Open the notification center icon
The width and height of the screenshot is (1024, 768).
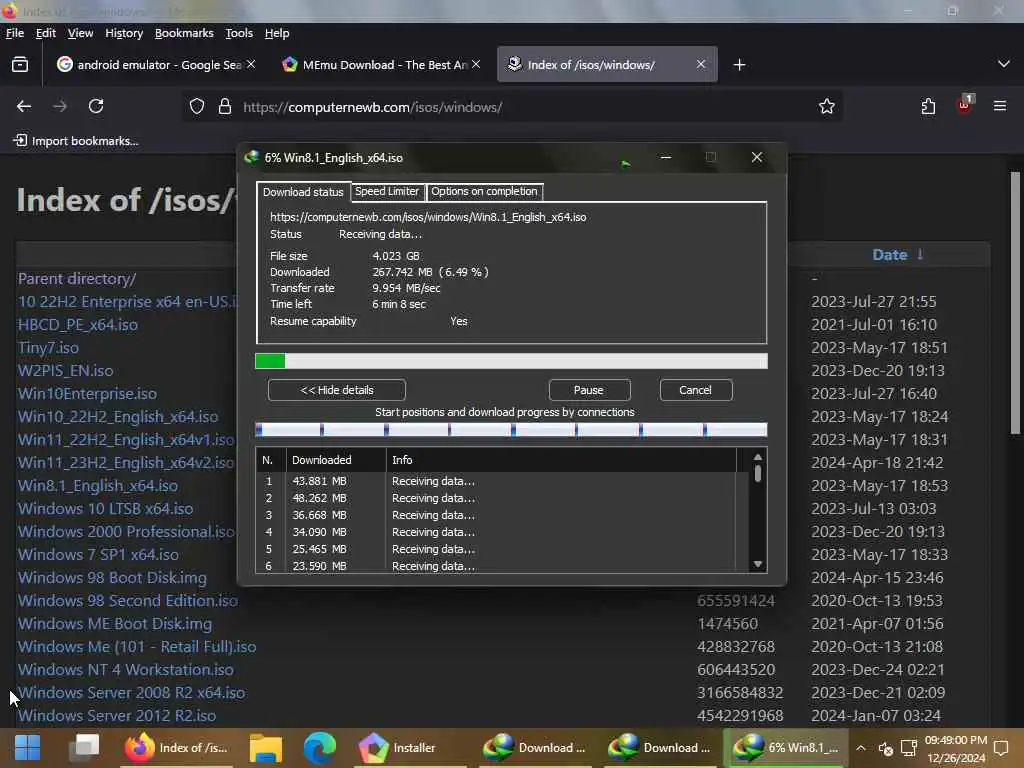click(x=1000, y=748)
